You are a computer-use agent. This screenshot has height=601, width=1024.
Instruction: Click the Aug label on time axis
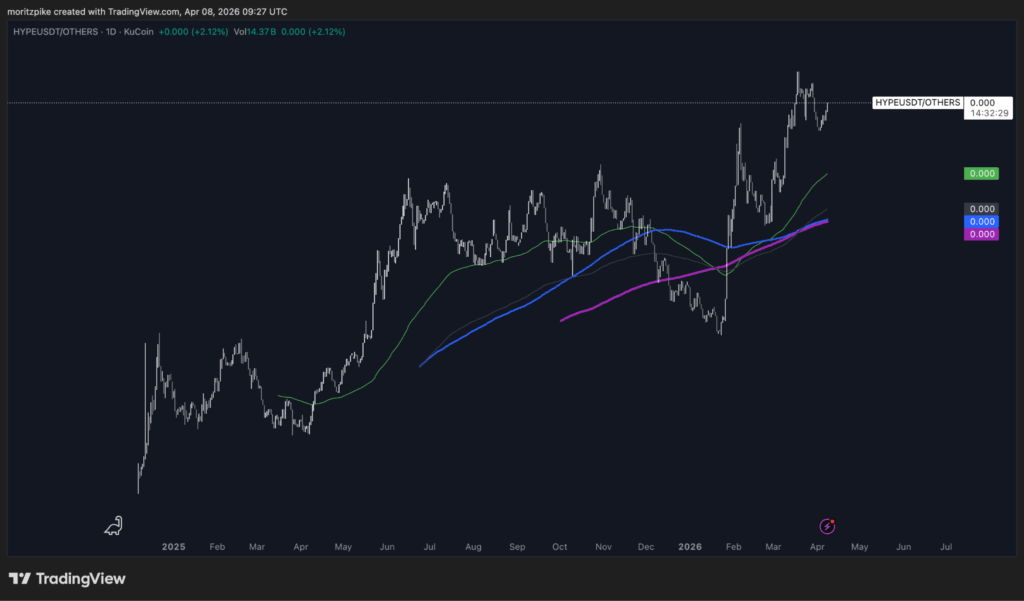(473, 547)
